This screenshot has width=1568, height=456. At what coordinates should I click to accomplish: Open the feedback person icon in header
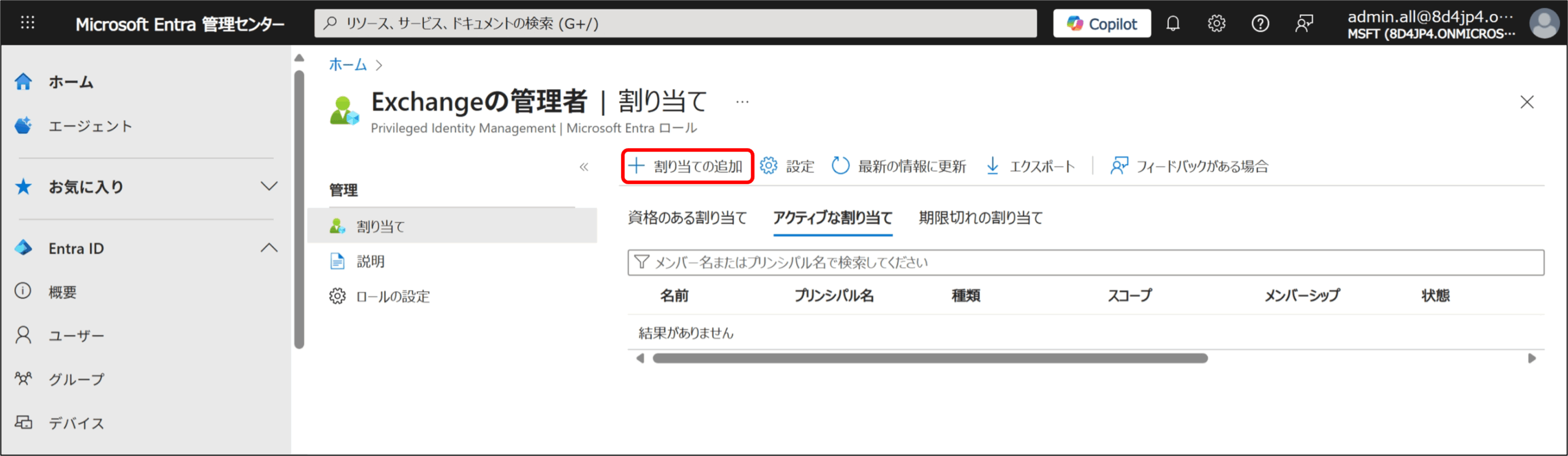pos(1304,23)
